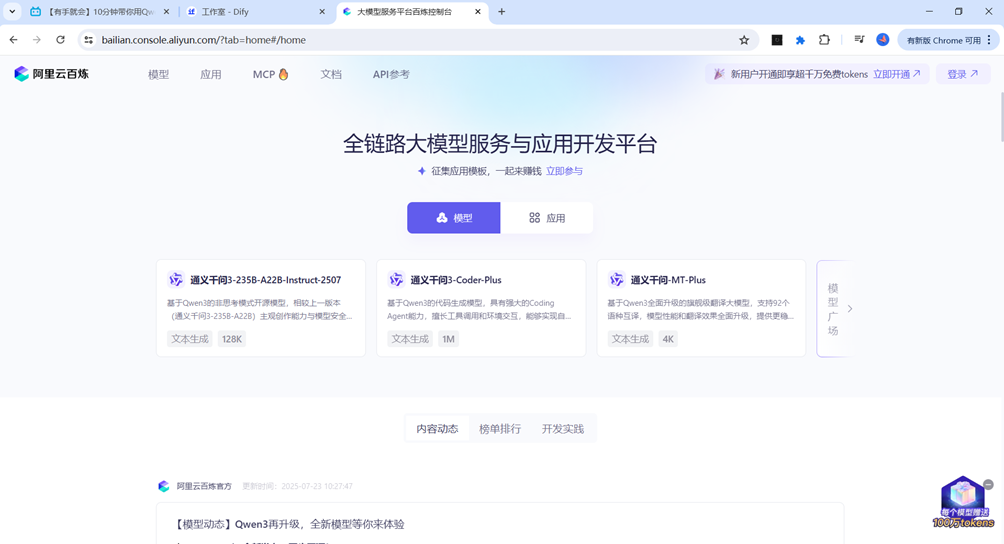Click the party popper promo icon
Screen dimensions: 1004x544
coord(718,74)
